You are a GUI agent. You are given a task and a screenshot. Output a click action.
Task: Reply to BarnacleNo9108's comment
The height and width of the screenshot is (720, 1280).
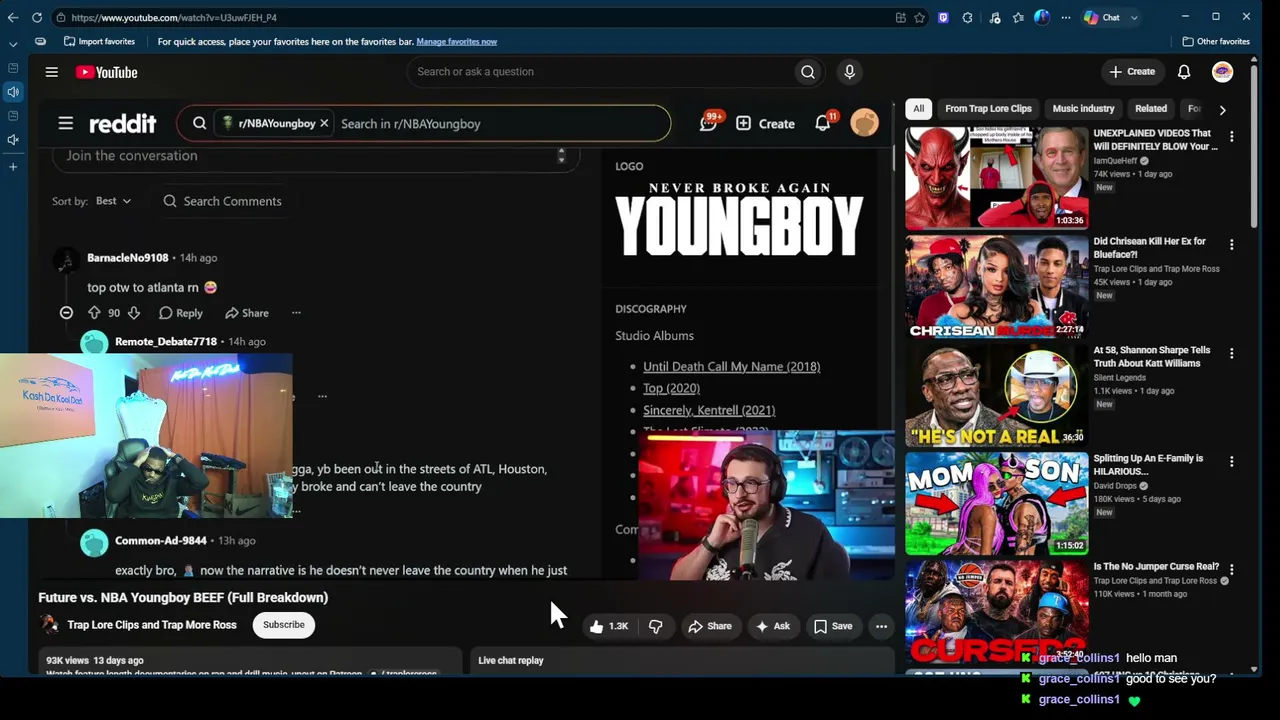click(x=181, y=313)
